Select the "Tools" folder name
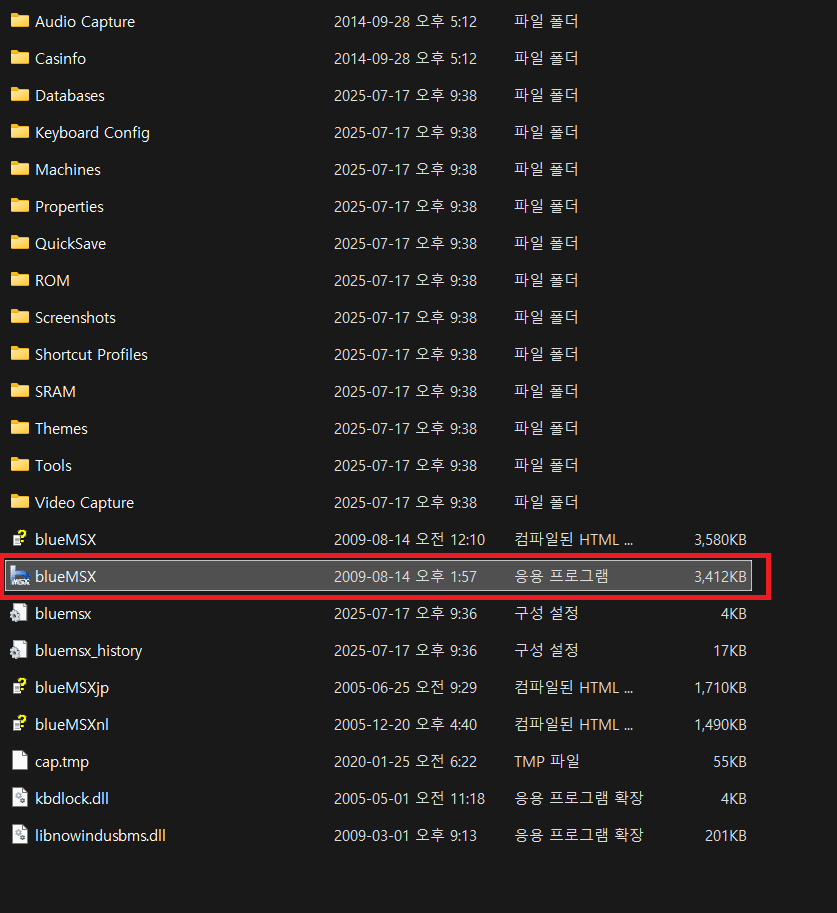 pyautogui.click(x=54, y=465)
